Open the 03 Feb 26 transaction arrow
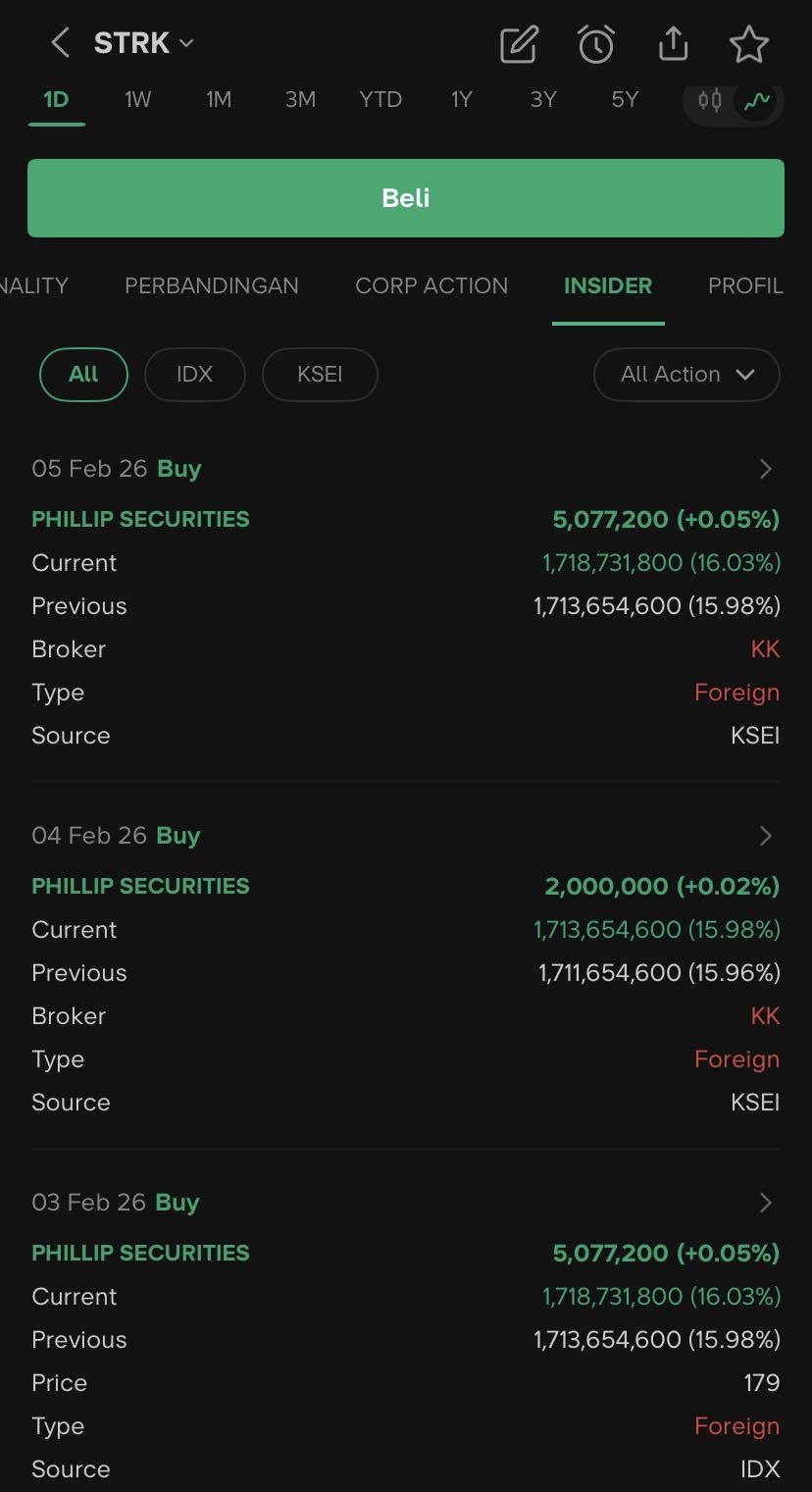This screenshot has height=1492, width=812. pos(766,1203)
